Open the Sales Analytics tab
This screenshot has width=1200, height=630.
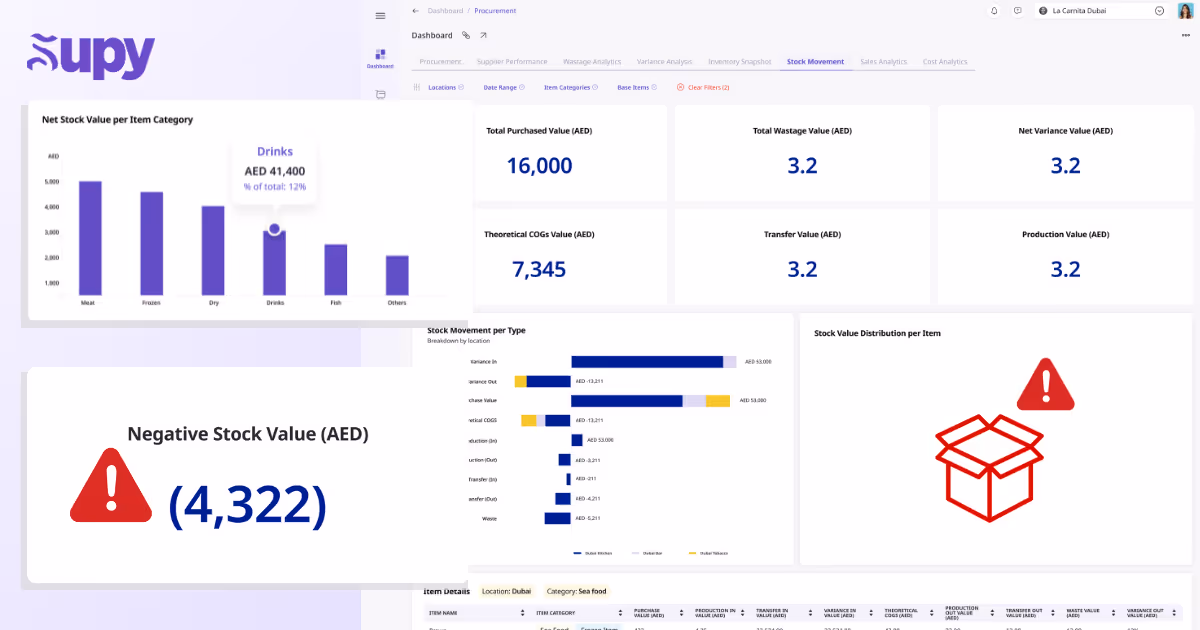coord(883,61)
